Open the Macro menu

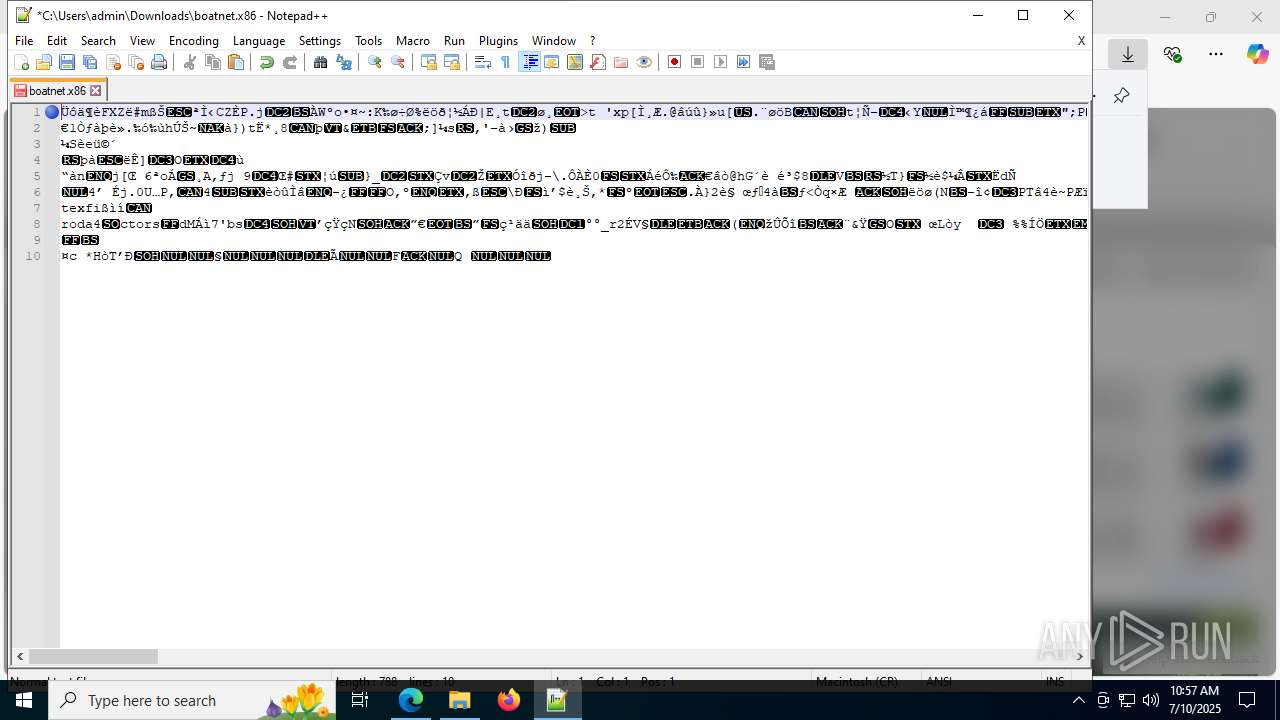point(412,41)
